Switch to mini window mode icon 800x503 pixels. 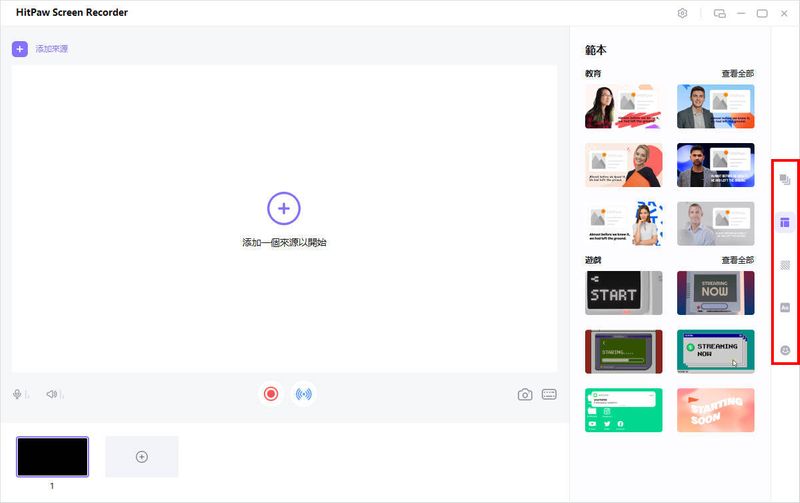pyautogui.click(x=719, y=13)
